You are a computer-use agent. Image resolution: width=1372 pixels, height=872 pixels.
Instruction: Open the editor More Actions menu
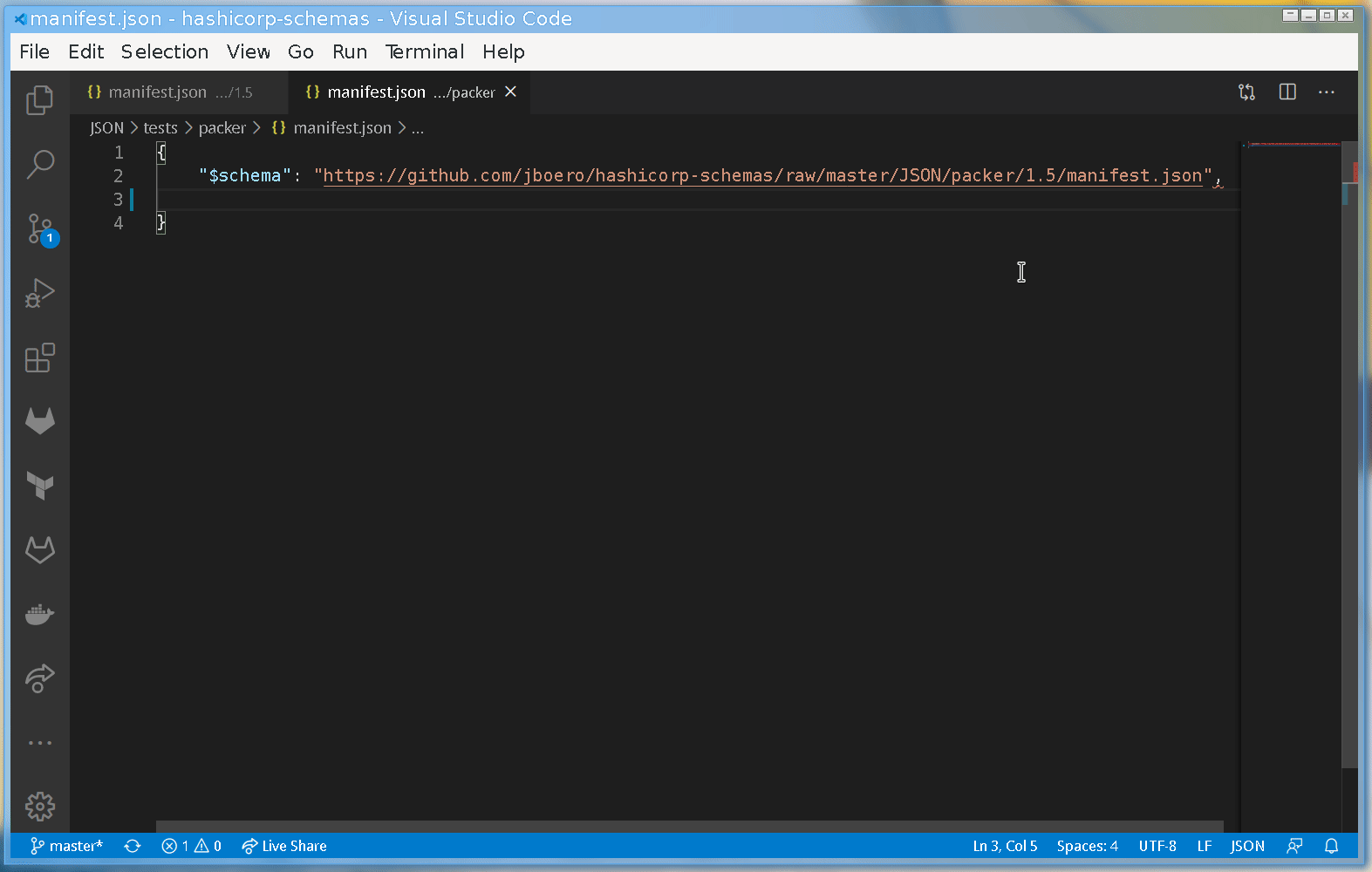pyautogui.click(x=1327, y=92)
